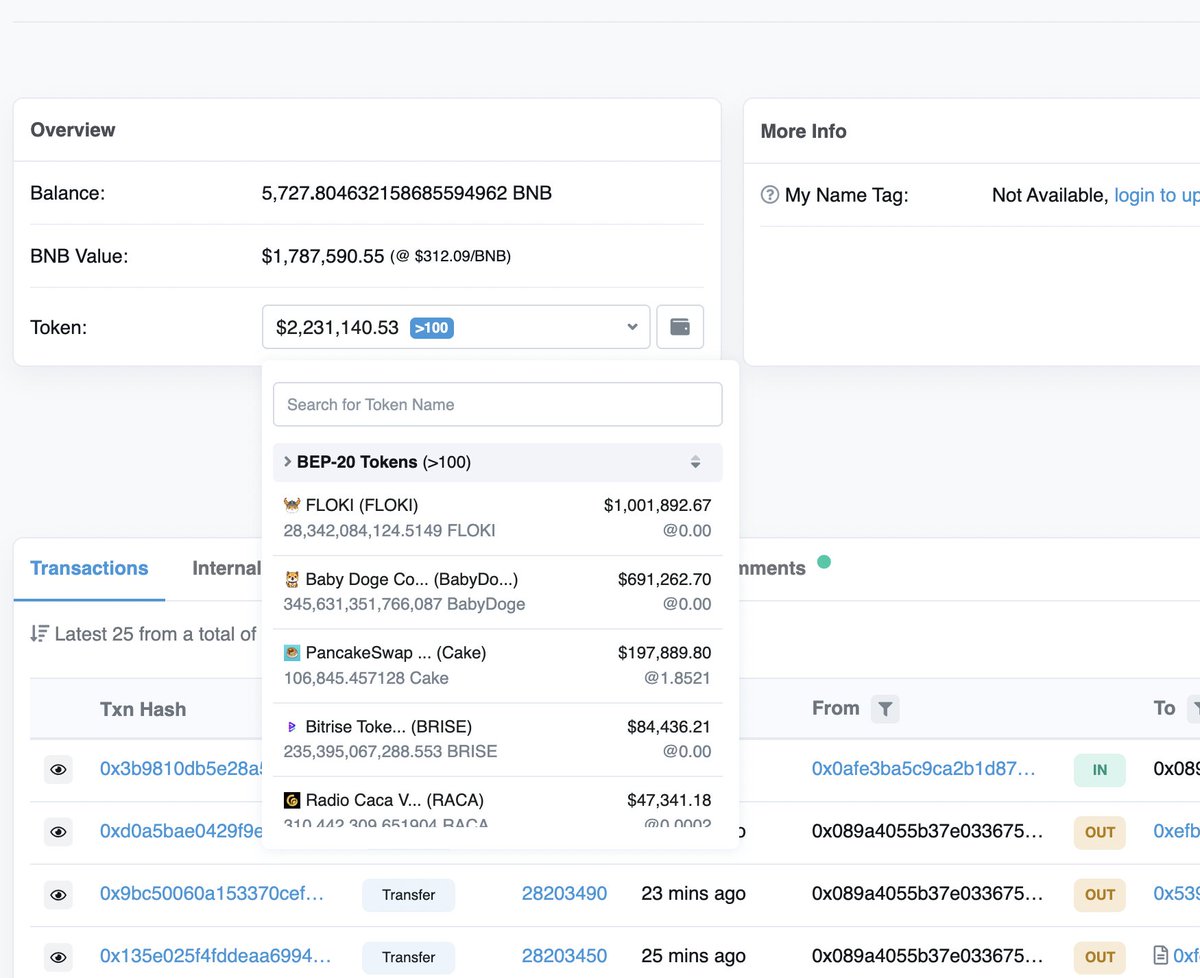The width and height of the screenshot is (1200, 978).
Task: Click the OUT badge in 23 mins ago row
Action: tap(1100, 895)
